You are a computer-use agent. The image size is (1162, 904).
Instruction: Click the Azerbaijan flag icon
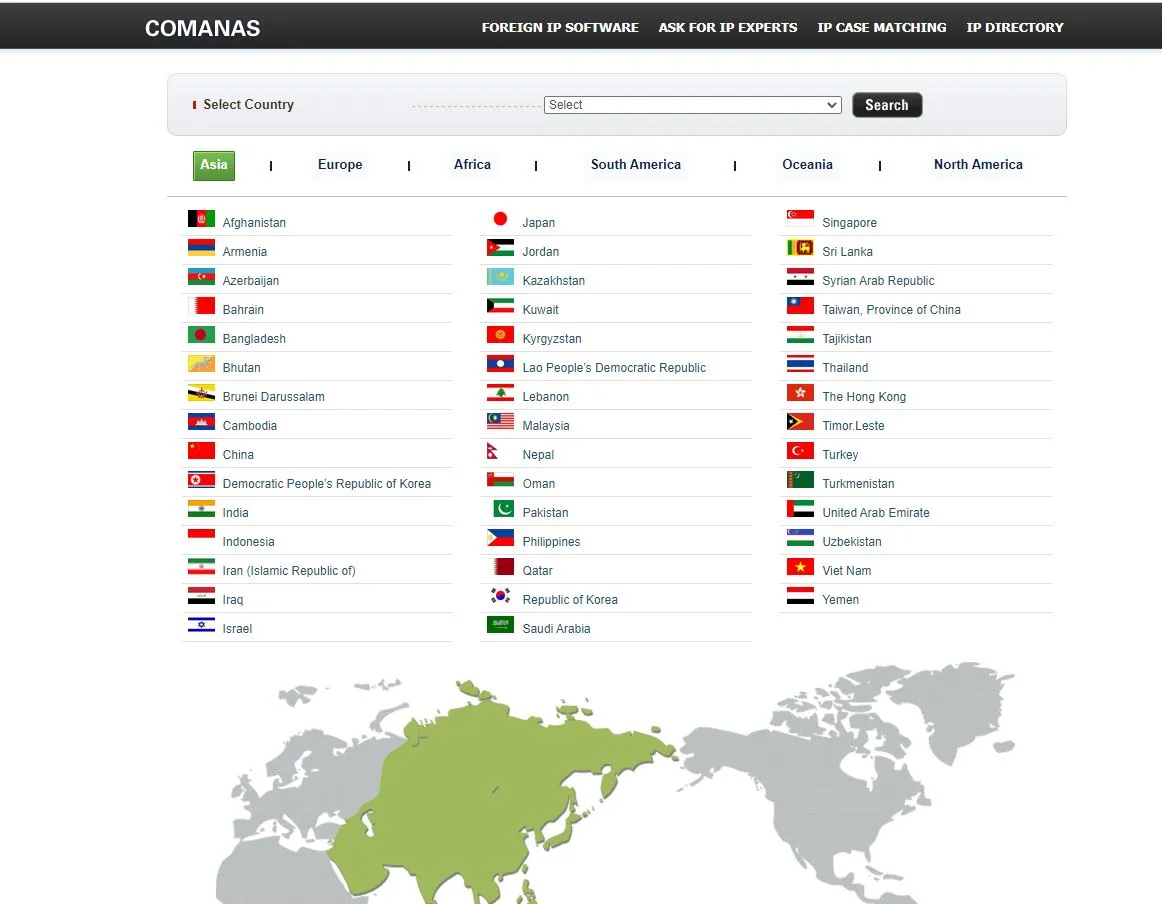[201, 276]
